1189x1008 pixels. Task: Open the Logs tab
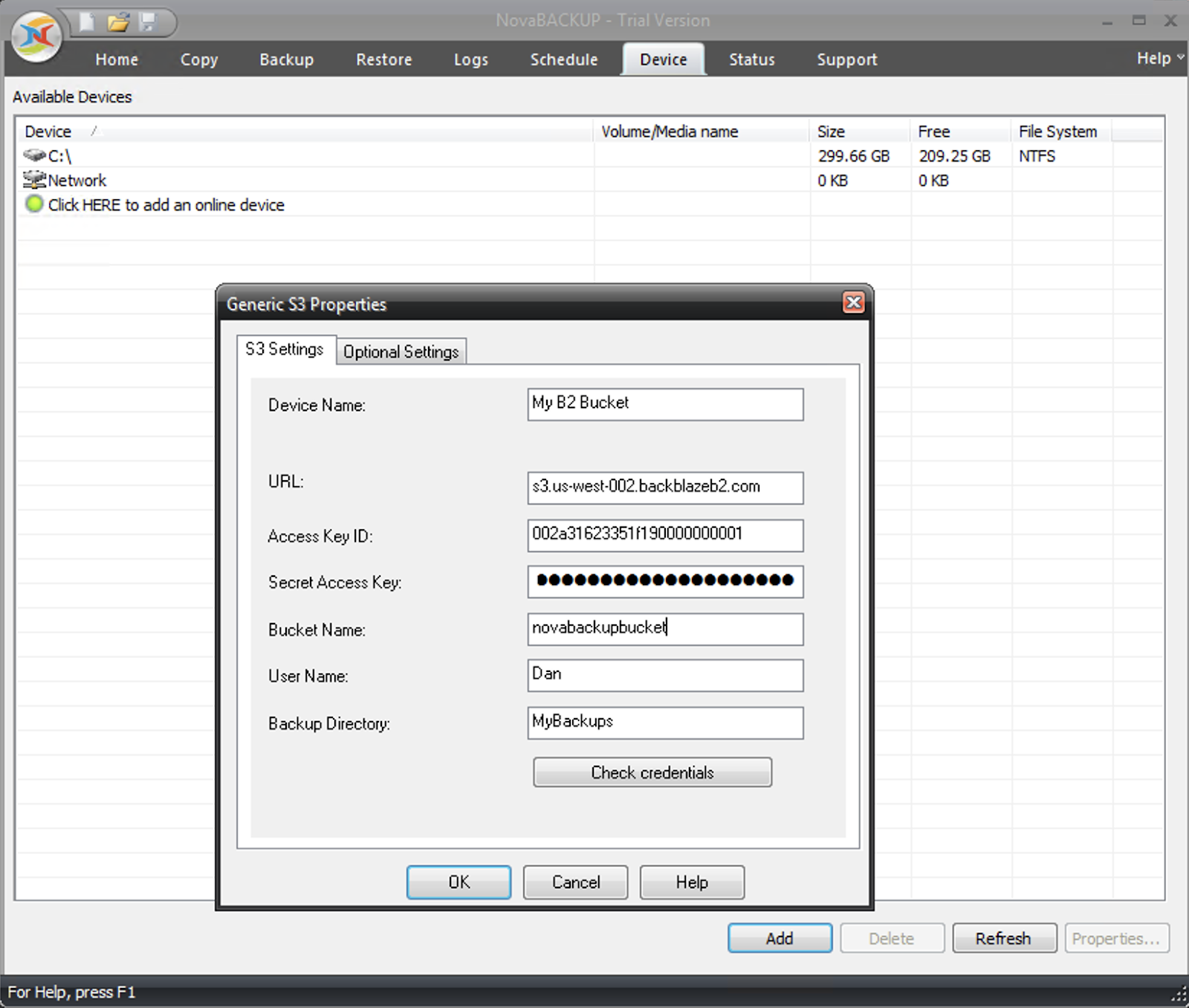point(471,59)
